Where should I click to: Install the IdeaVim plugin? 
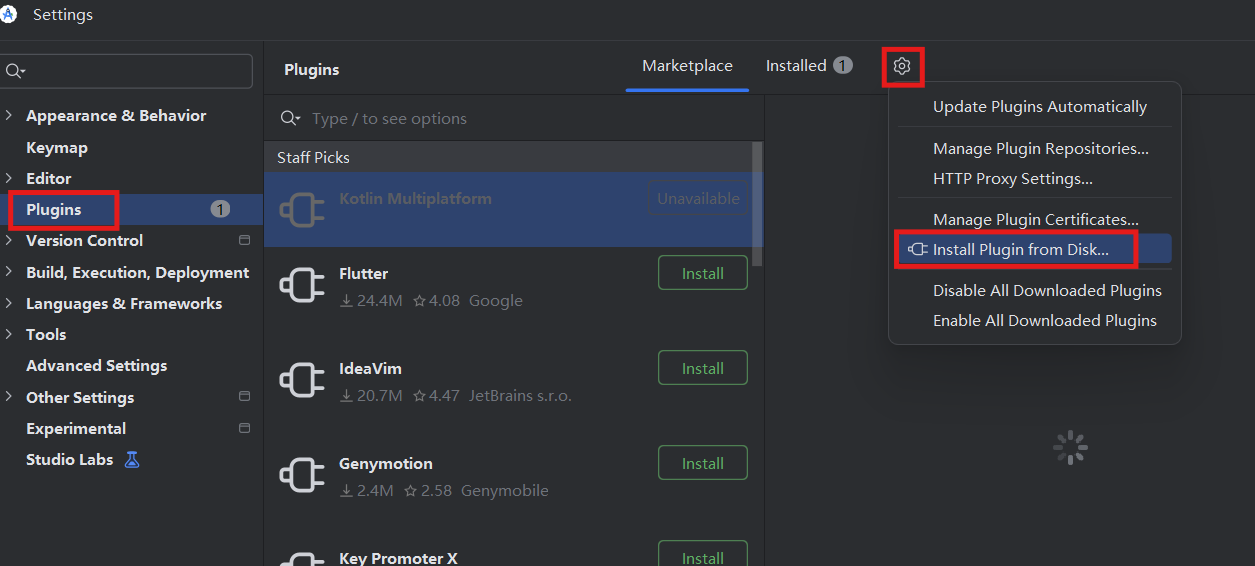tap(703, 368)
